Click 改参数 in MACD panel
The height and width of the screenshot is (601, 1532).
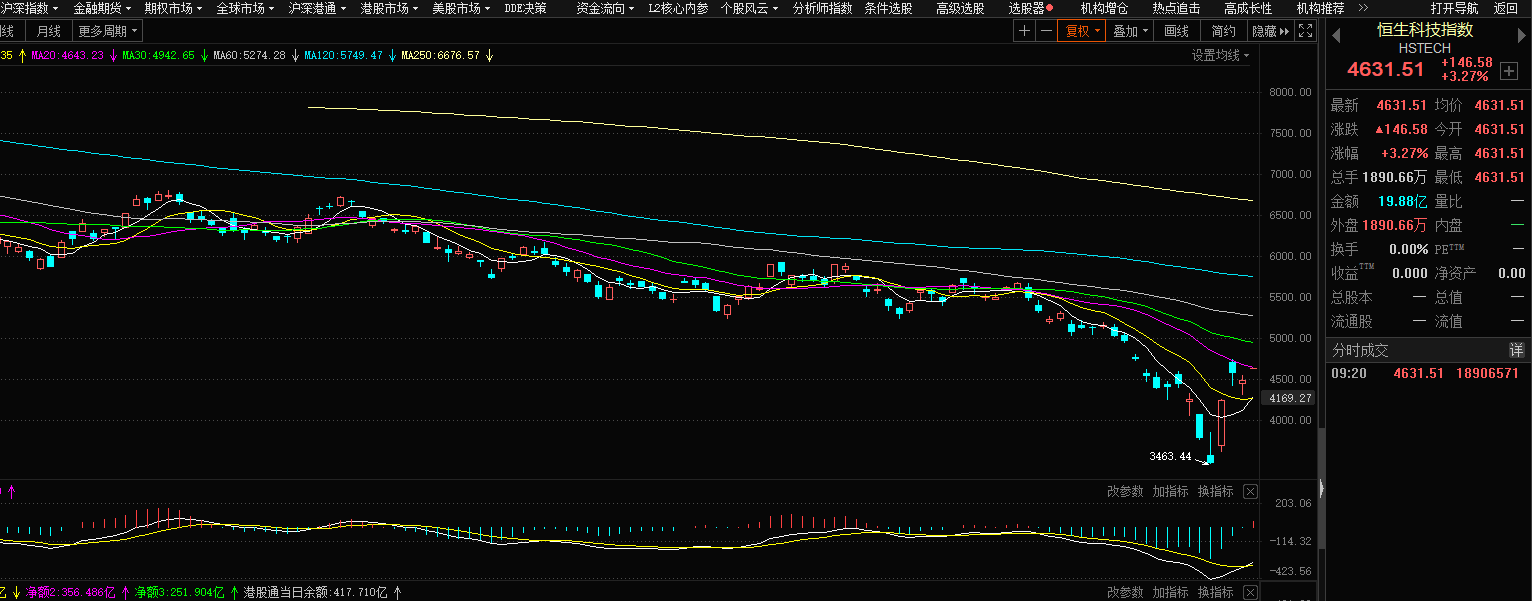[1125, 491]
